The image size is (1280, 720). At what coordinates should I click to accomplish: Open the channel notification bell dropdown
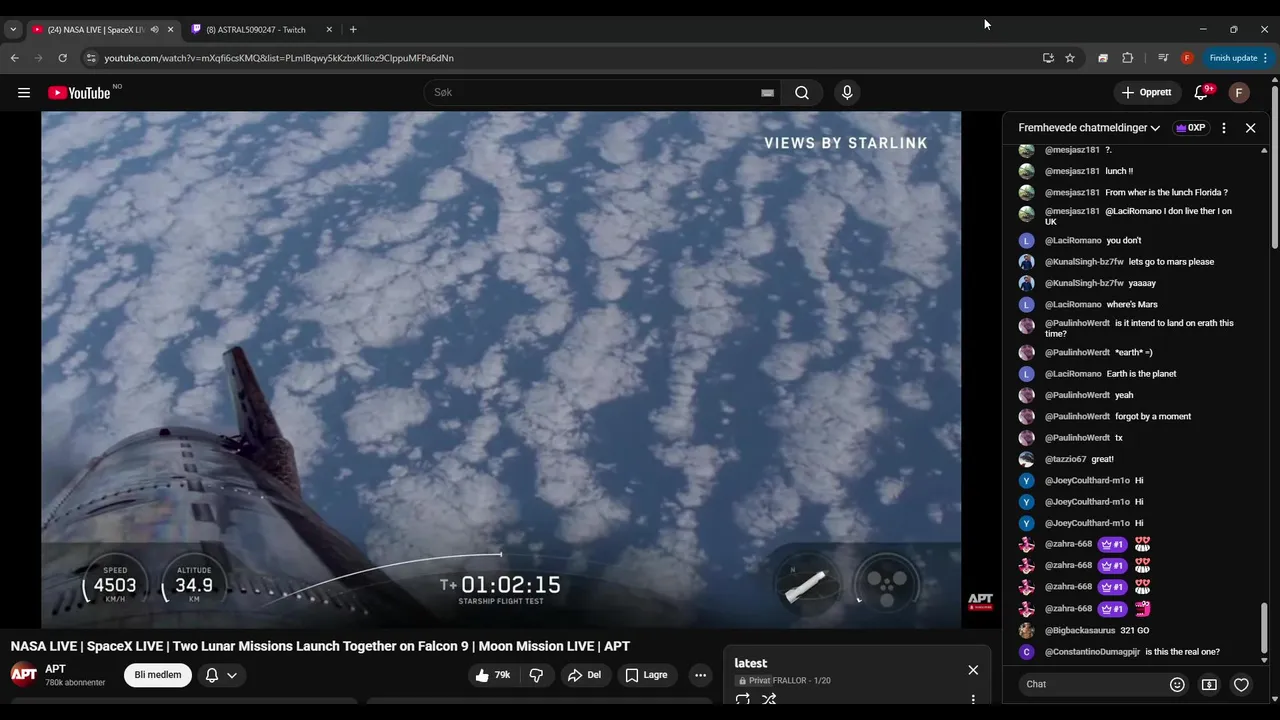(x=221, y=675)
